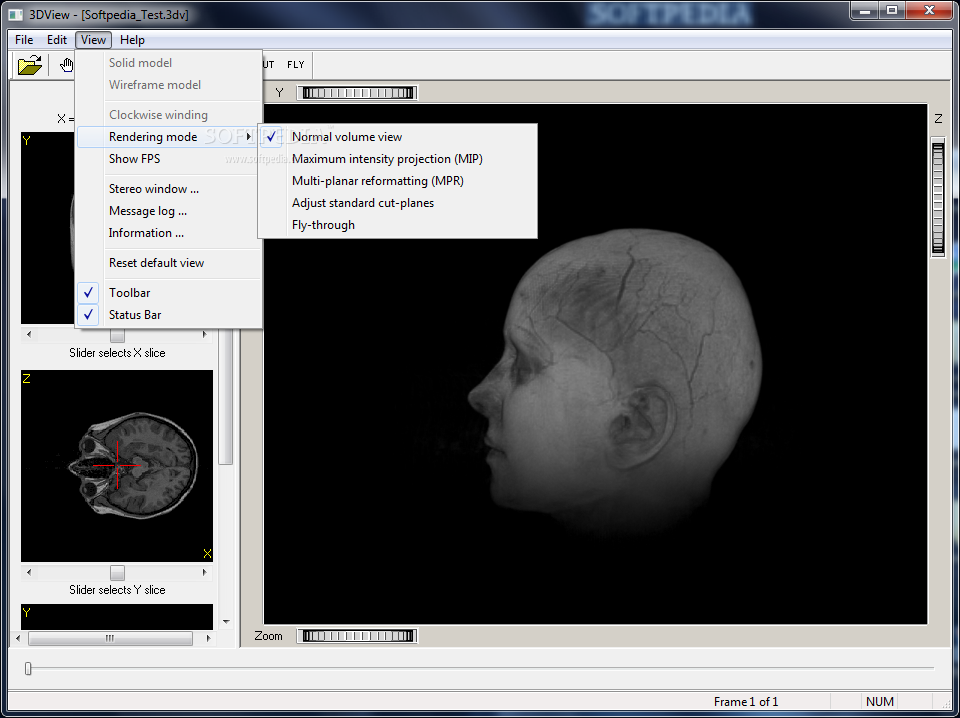
Task: Choose Reset default view
Action: pyautogui.click(x=169, y=263)
